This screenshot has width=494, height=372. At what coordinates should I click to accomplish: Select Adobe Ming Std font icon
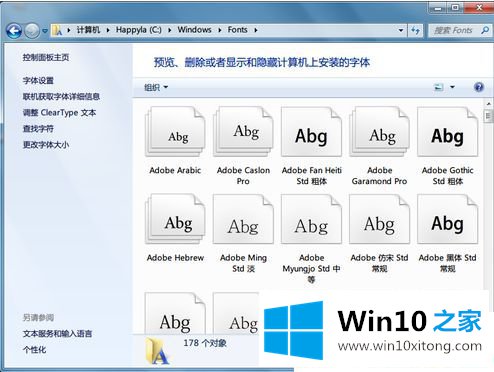click(243, 219)
